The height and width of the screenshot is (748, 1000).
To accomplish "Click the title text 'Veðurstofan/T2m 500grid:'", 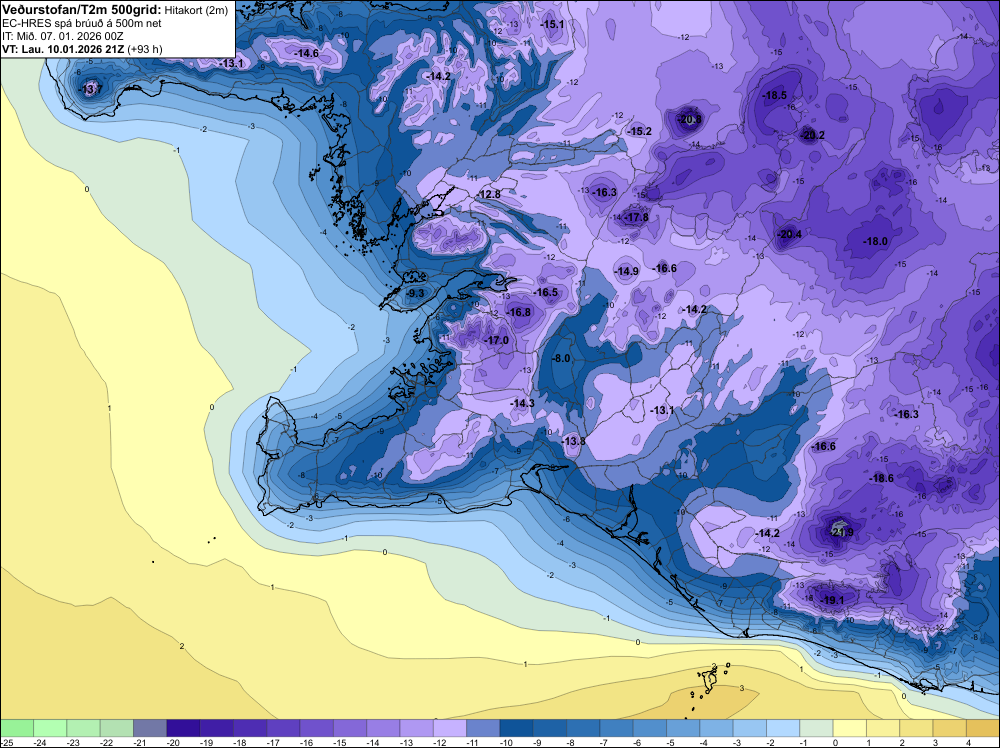I will (x=82, y=10).
